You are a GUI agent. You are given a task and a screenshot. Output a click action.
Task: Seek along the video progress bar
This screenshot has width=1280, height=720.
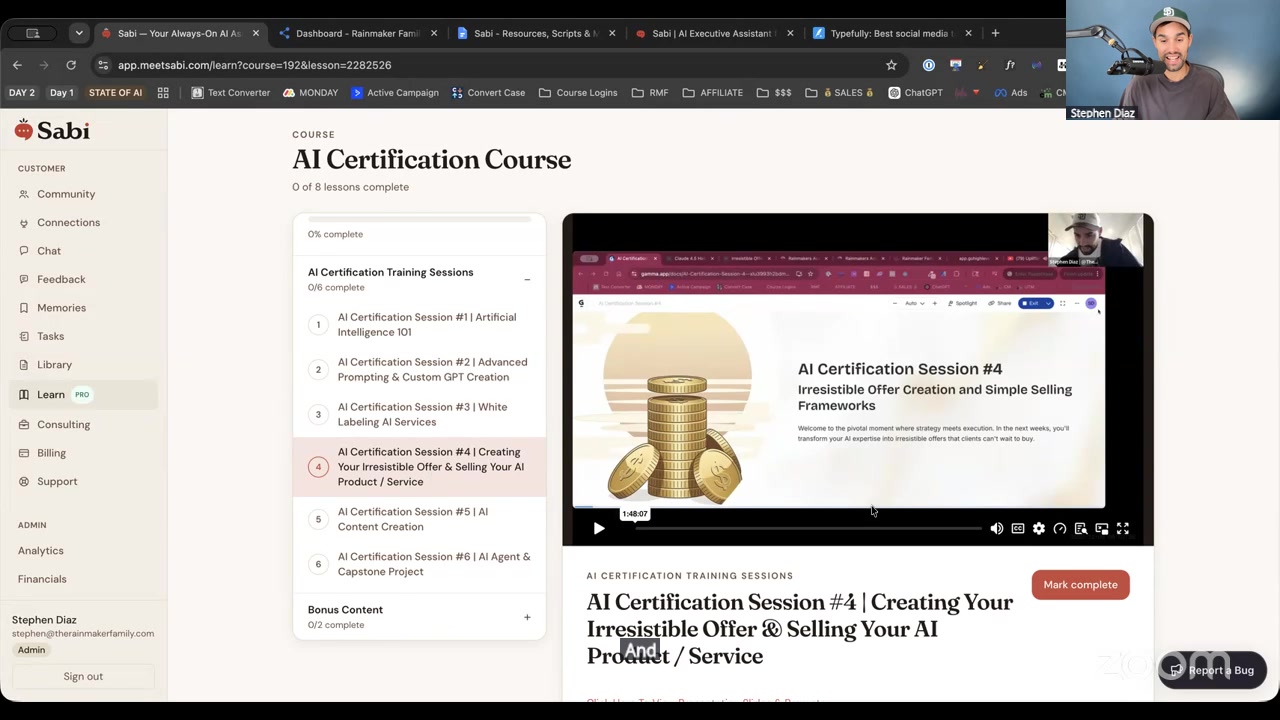808,528
